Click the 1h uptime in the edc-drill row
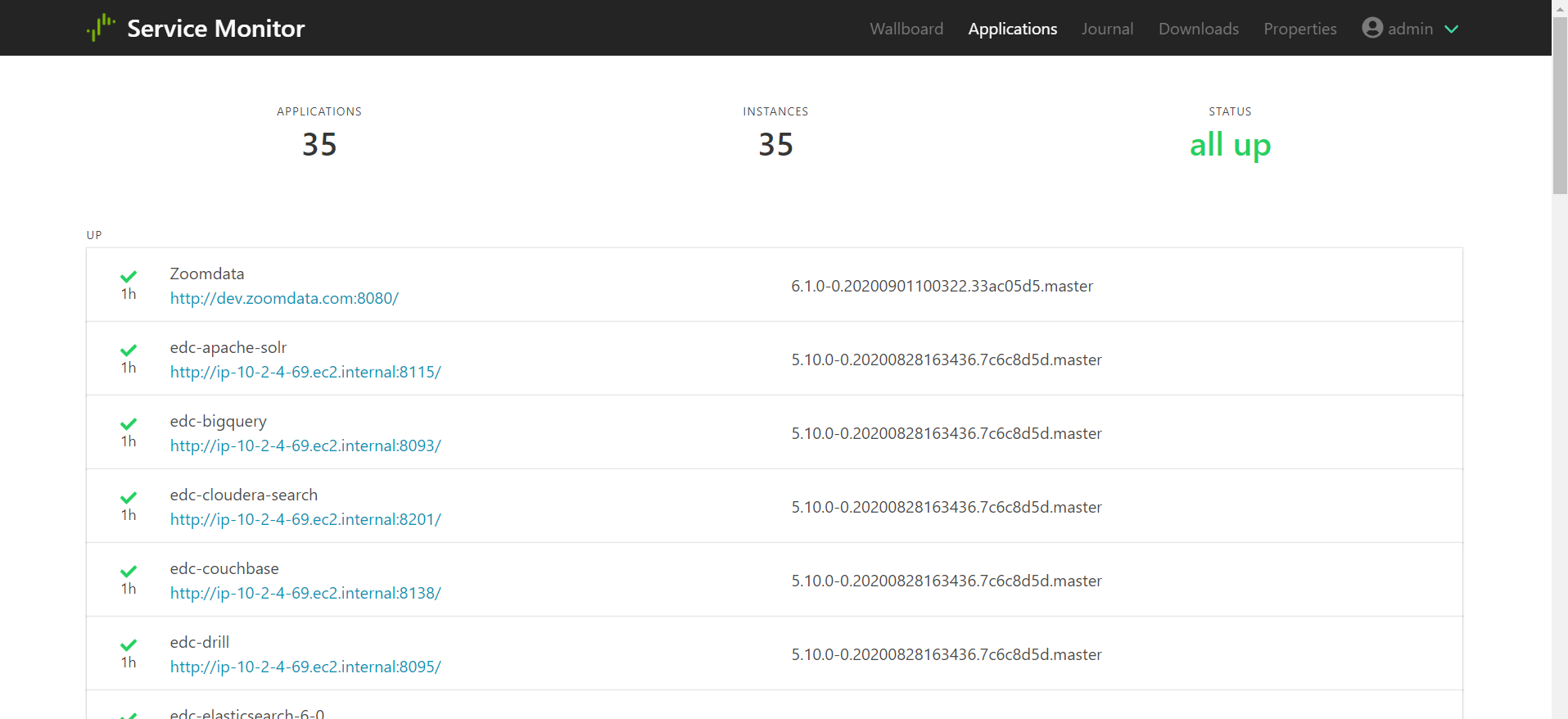The width and height of the screenshot is (1568, 719). point(129,662)
